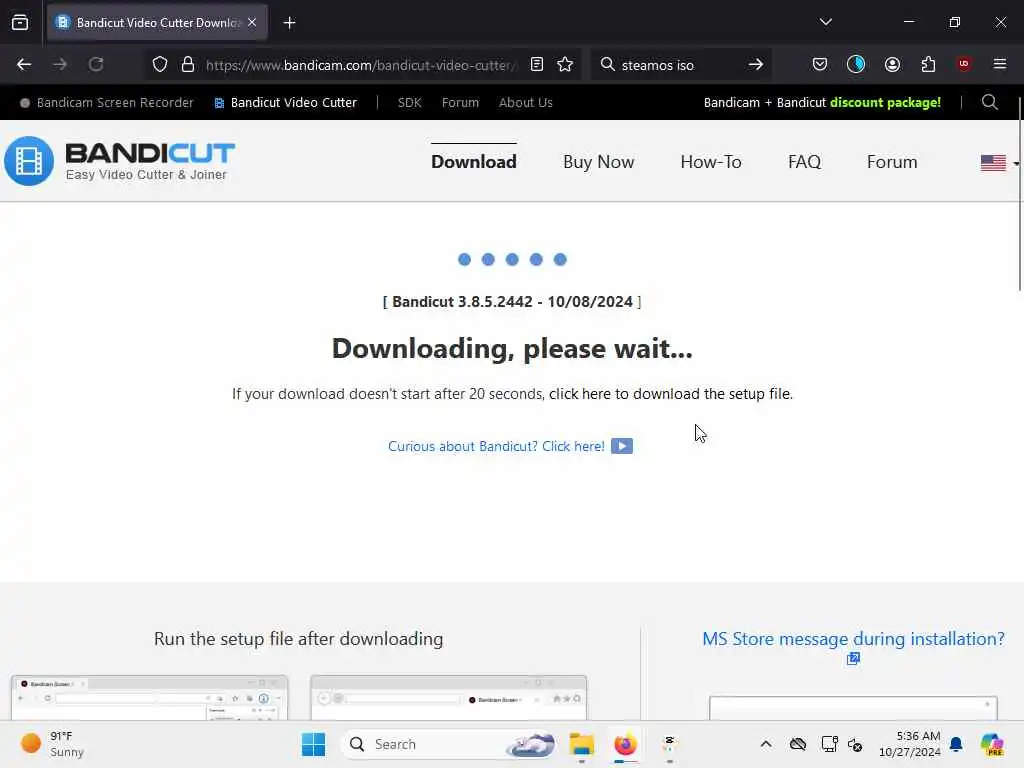Image resolution: width=1024 pixels, height=768 pixels.
Task: Open Curious about Bandicut video link
Action: tap(496, 446)
